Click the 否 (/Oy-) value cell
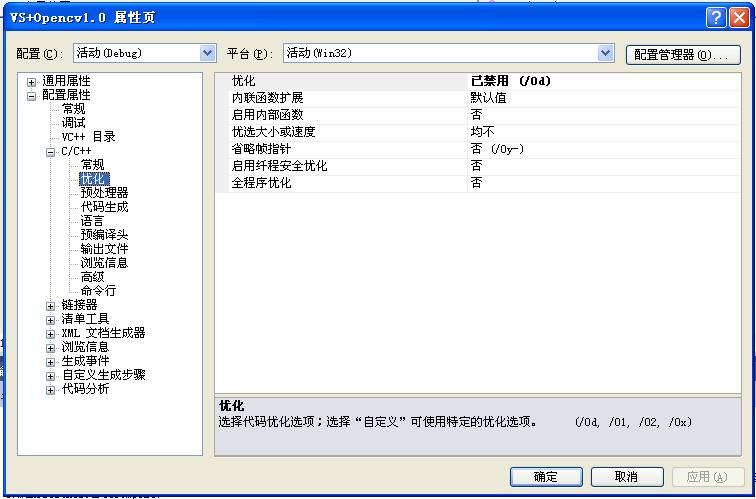 (604, 149)
